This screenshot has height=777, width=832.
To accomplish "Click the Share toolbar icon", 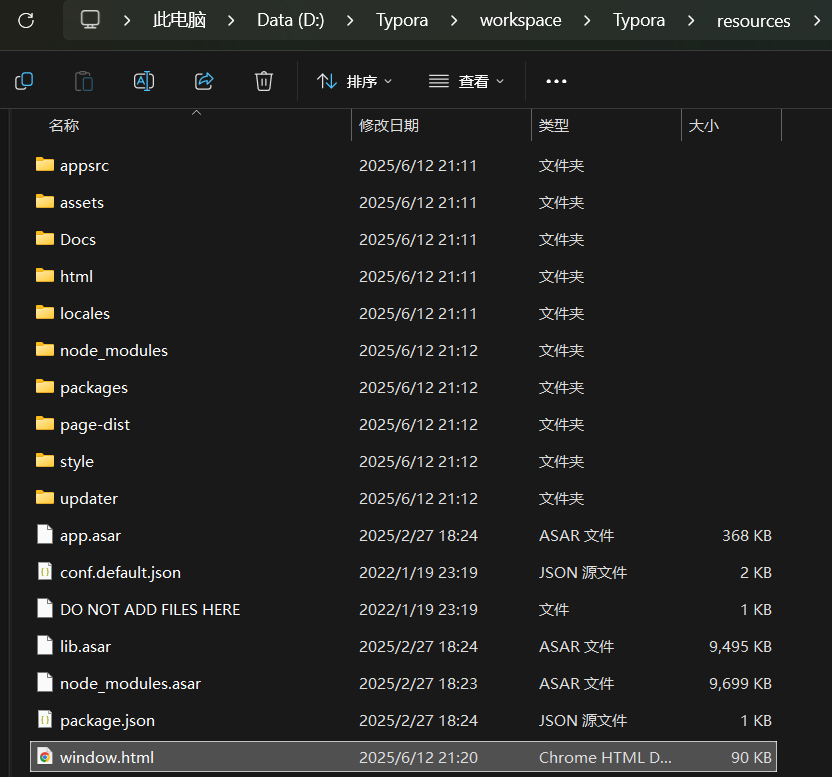I will coord(204,81).
